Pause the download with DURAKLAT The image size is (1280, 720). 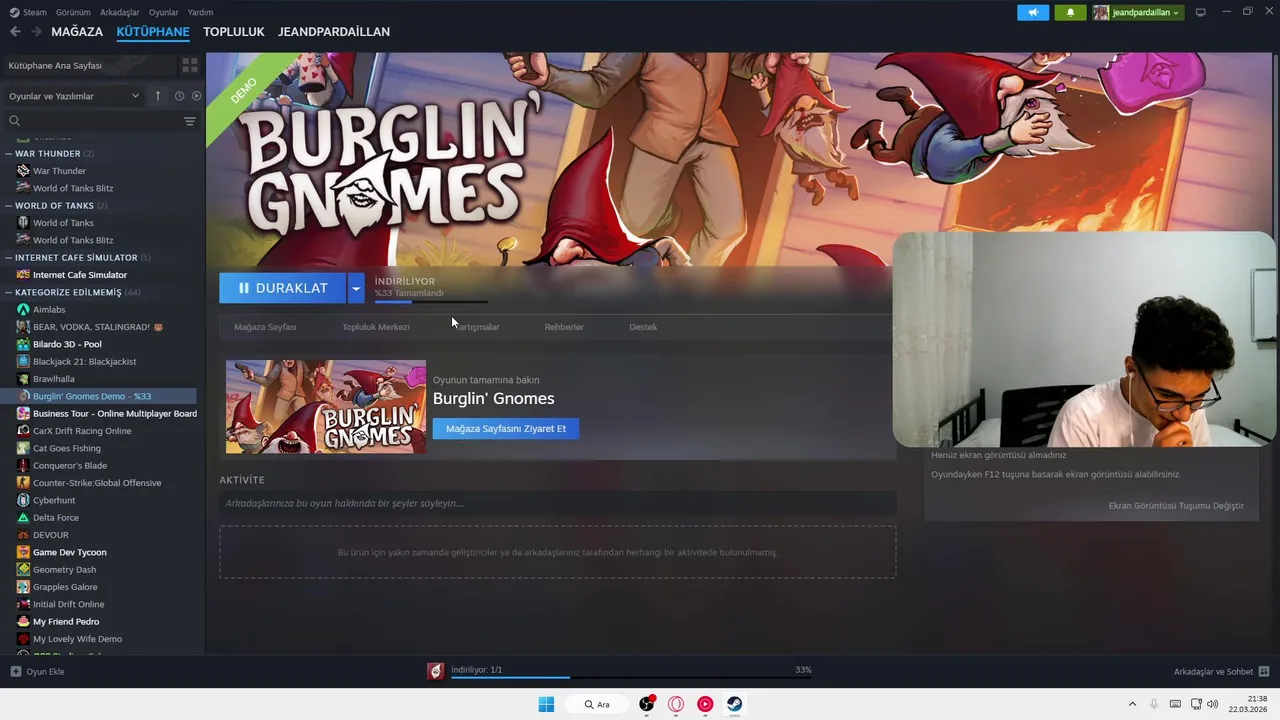pos(283,288)
